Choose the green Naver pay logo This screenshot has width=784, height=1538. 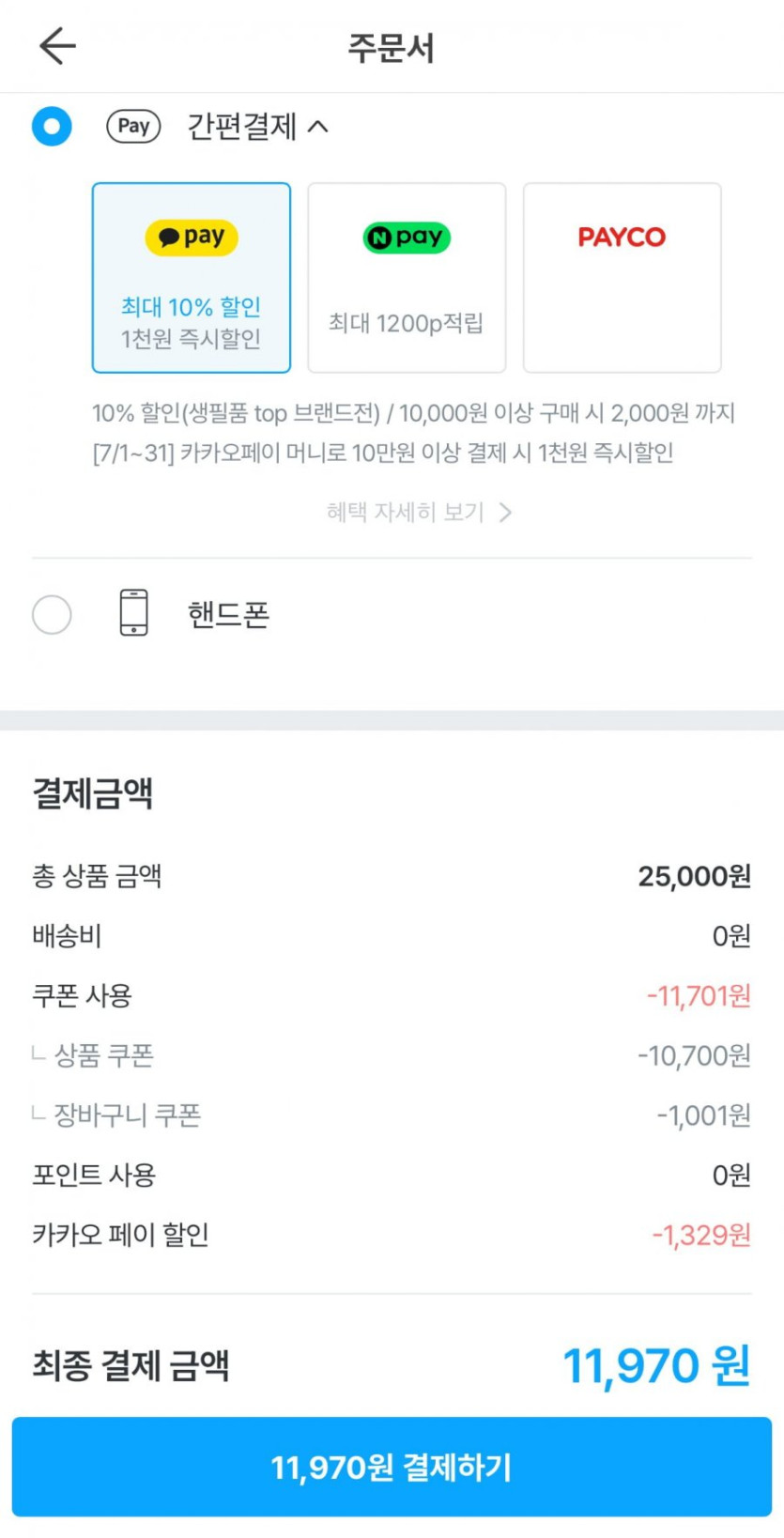pyautogui.click(x=407, y=238)
